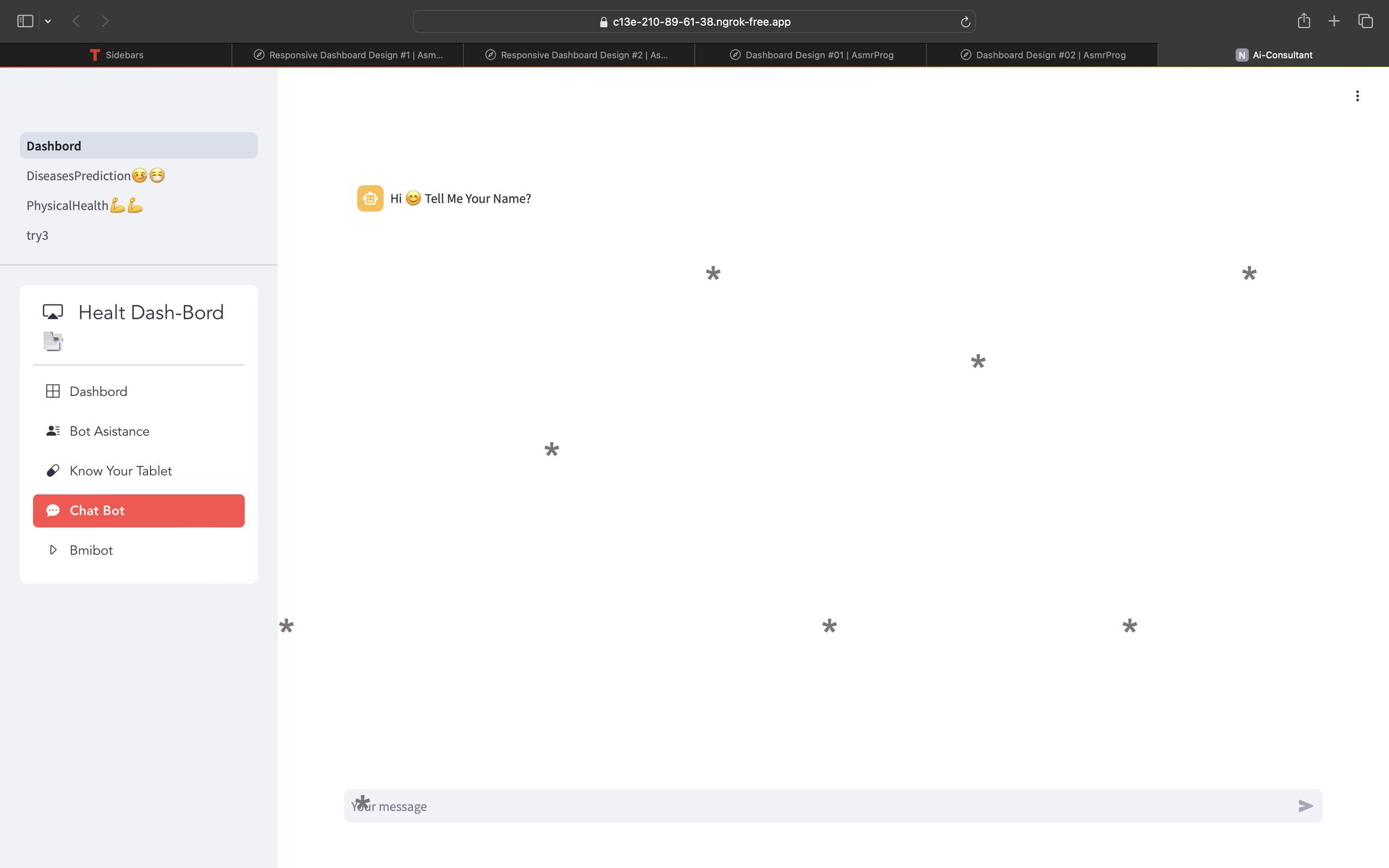Select Chat Bot menu item
Screen dimensions: 1389x868
(x=138, y=511)
